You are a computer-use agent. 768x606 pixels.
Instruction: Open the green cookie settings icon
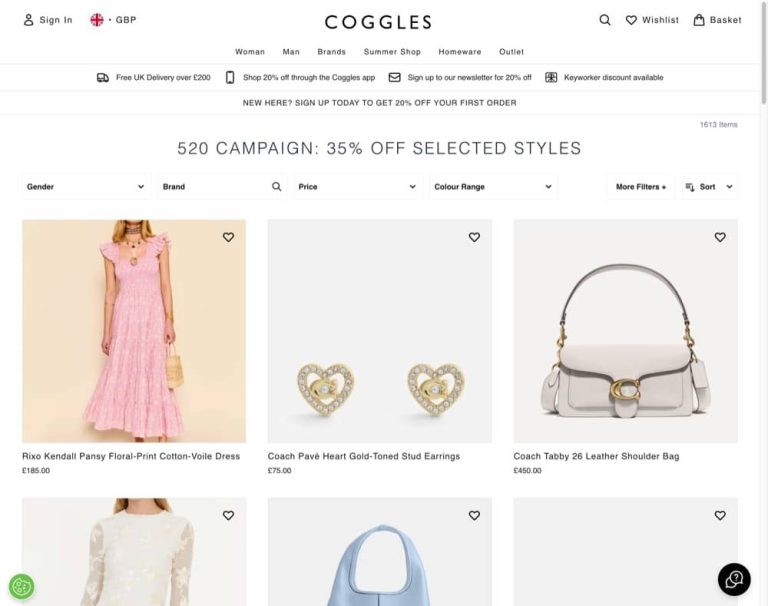[22, 586]
